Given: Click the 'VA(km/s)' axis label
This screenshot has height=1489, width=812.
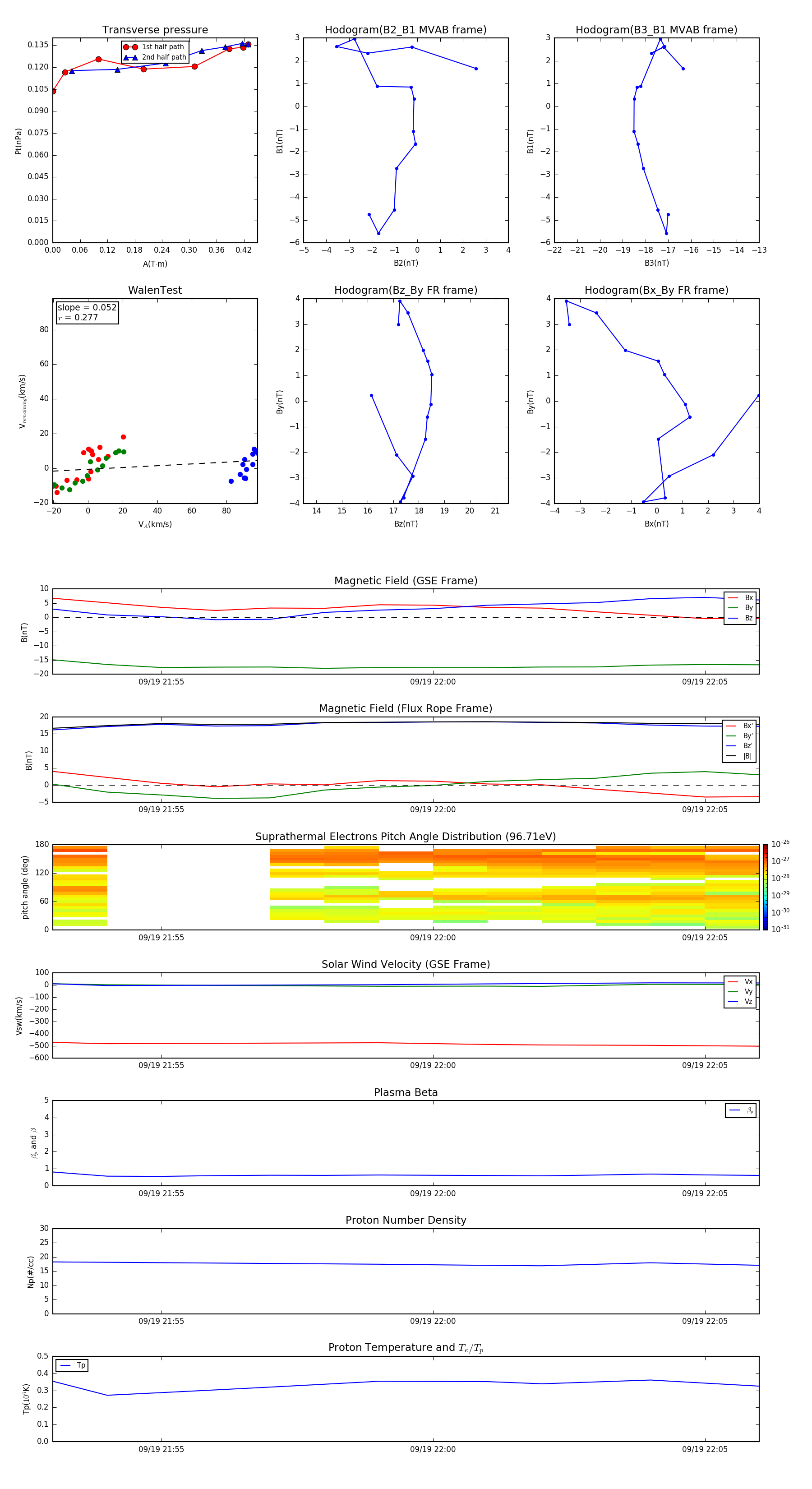Looking at the screenshot, I should pyautogui.click(x=155, y=524).
